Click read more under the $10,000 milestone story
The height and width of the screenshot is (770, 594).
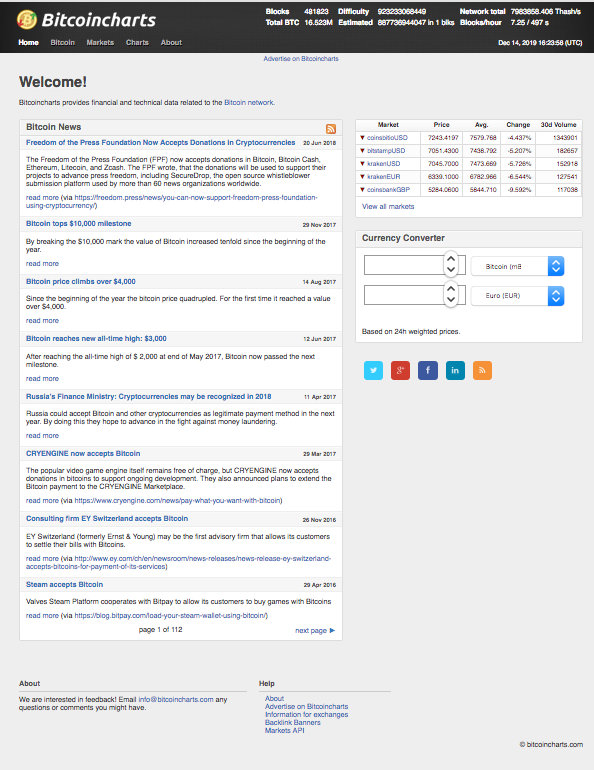point(42,264)
